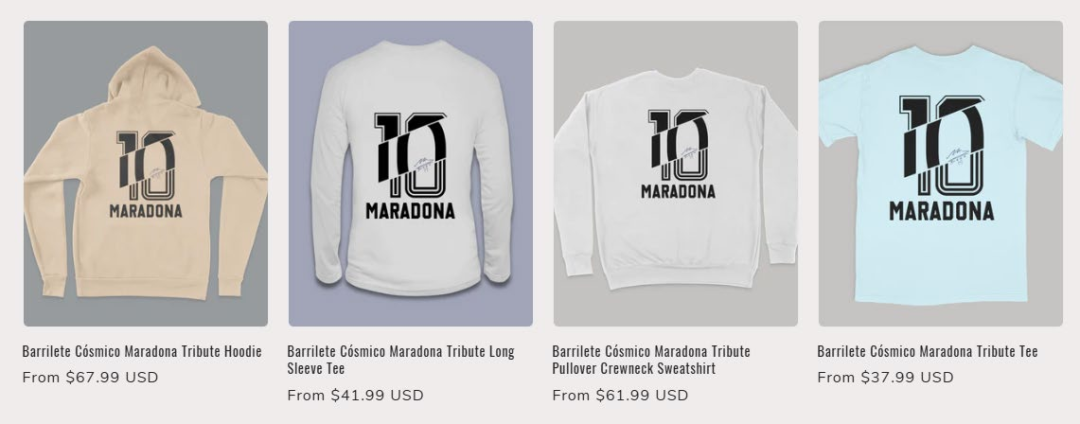The width and height of the screenshot is (1080, 424).
Task: Click the number 10 graphic on the blue tee
Action: pyautogui.click(x=942, y=145)
